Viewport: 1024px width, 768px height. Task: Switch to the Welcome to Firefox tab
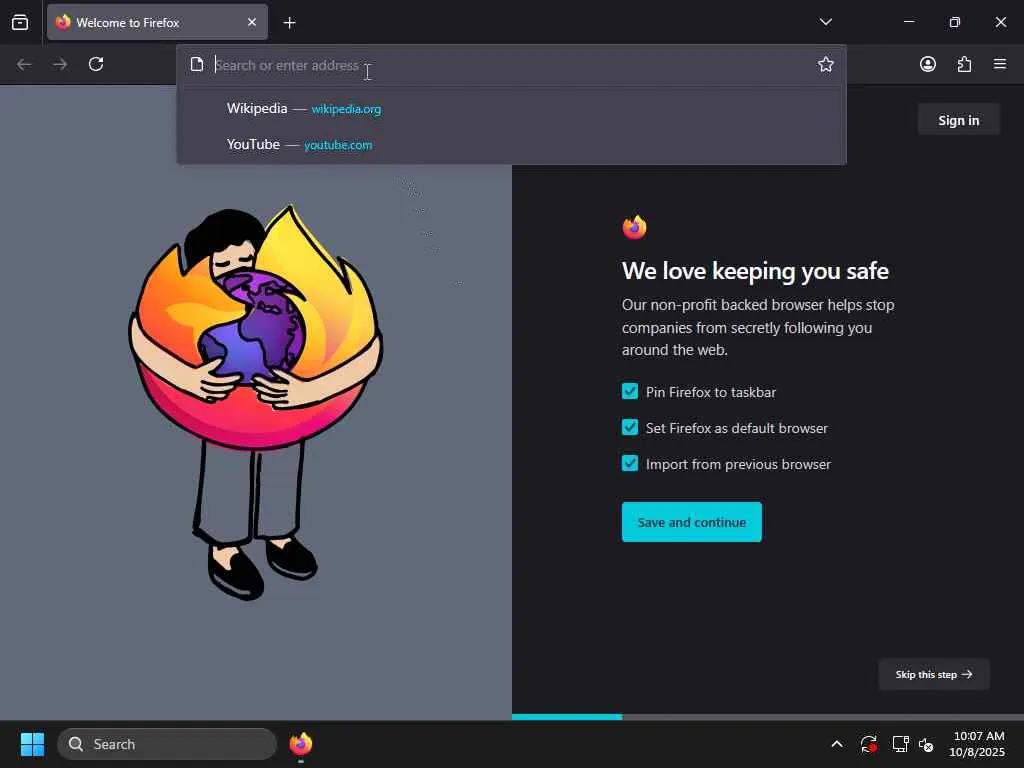157,22
